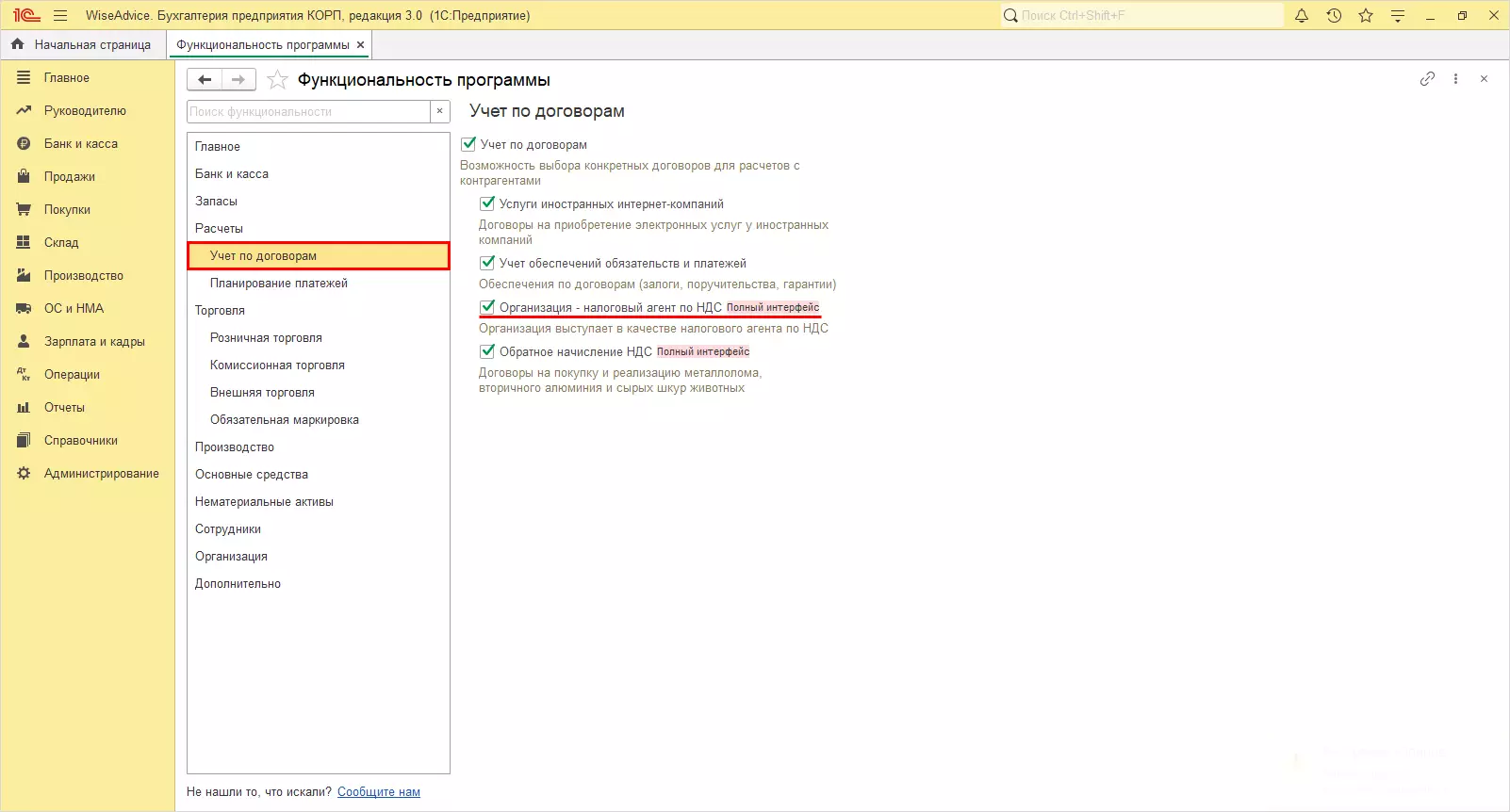The image size is (1510, 812).
Task: Click the Сообщите нам link
Action: tap(379, 792)
